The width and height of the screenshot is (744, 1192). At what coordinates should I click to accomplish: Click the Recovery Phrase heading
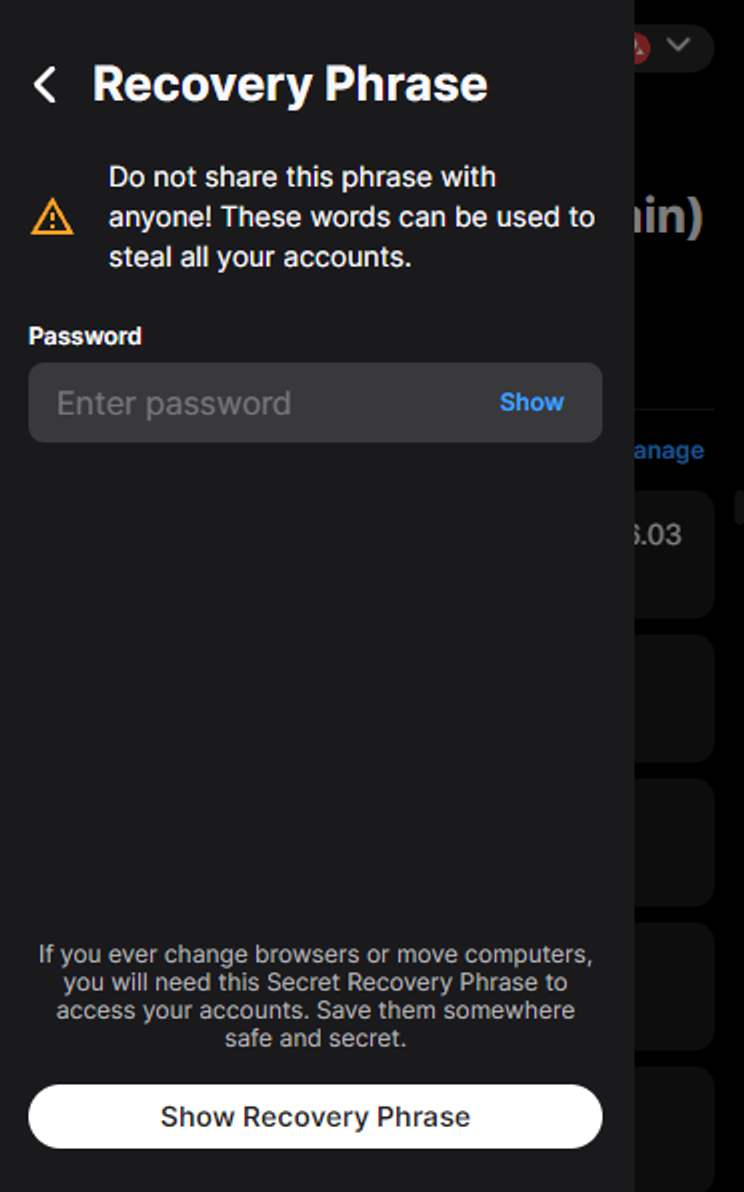pos(290,84)
